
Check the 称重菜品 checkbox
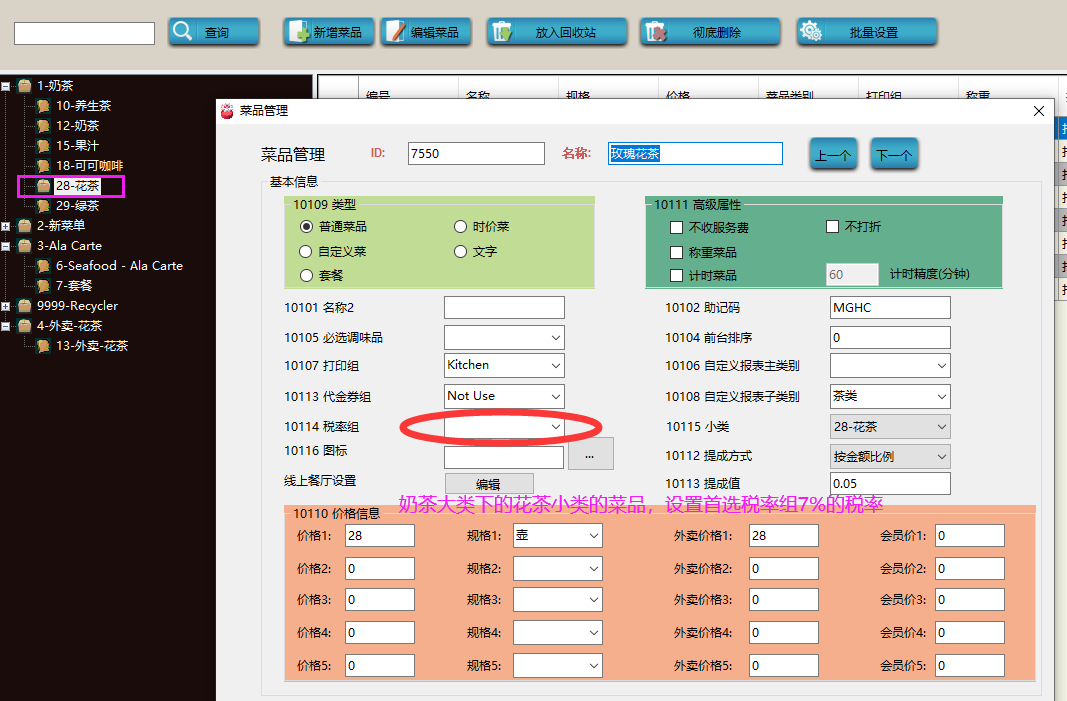[676, 252]
